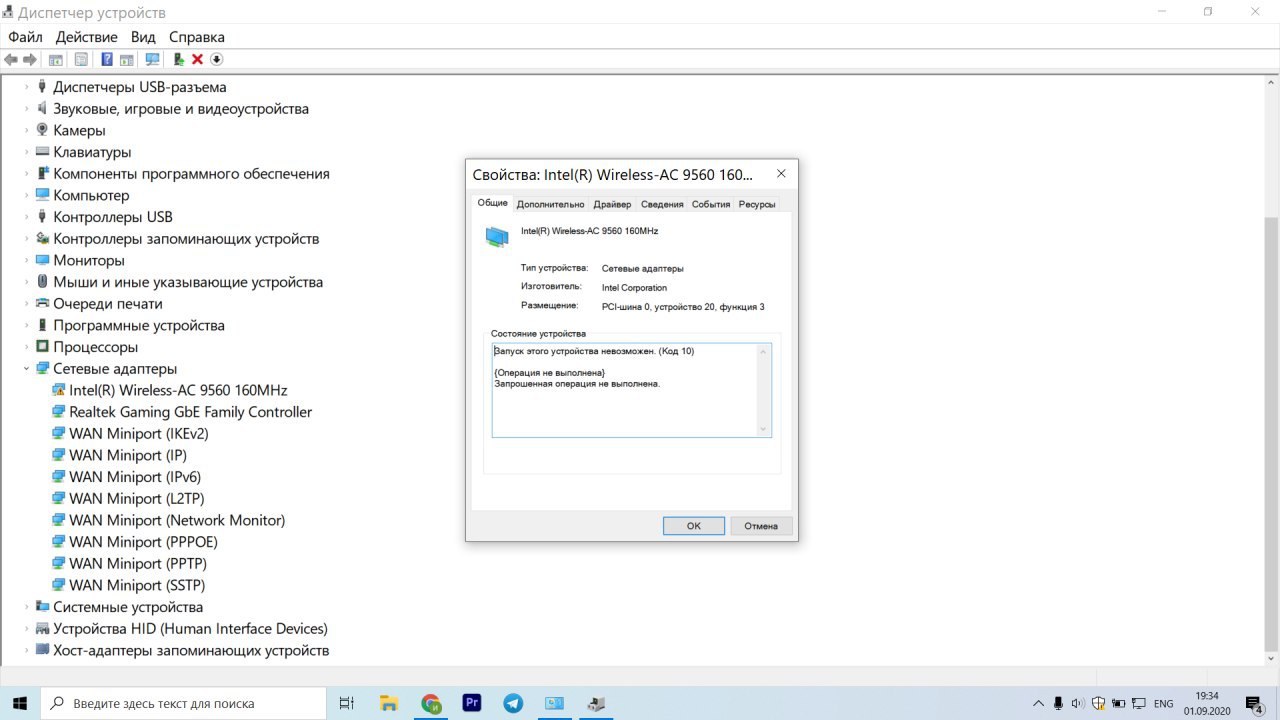Viewport: 1280px width, 720px height.
Task: Open the Properties toolbar icon
Action: [81, 60]
